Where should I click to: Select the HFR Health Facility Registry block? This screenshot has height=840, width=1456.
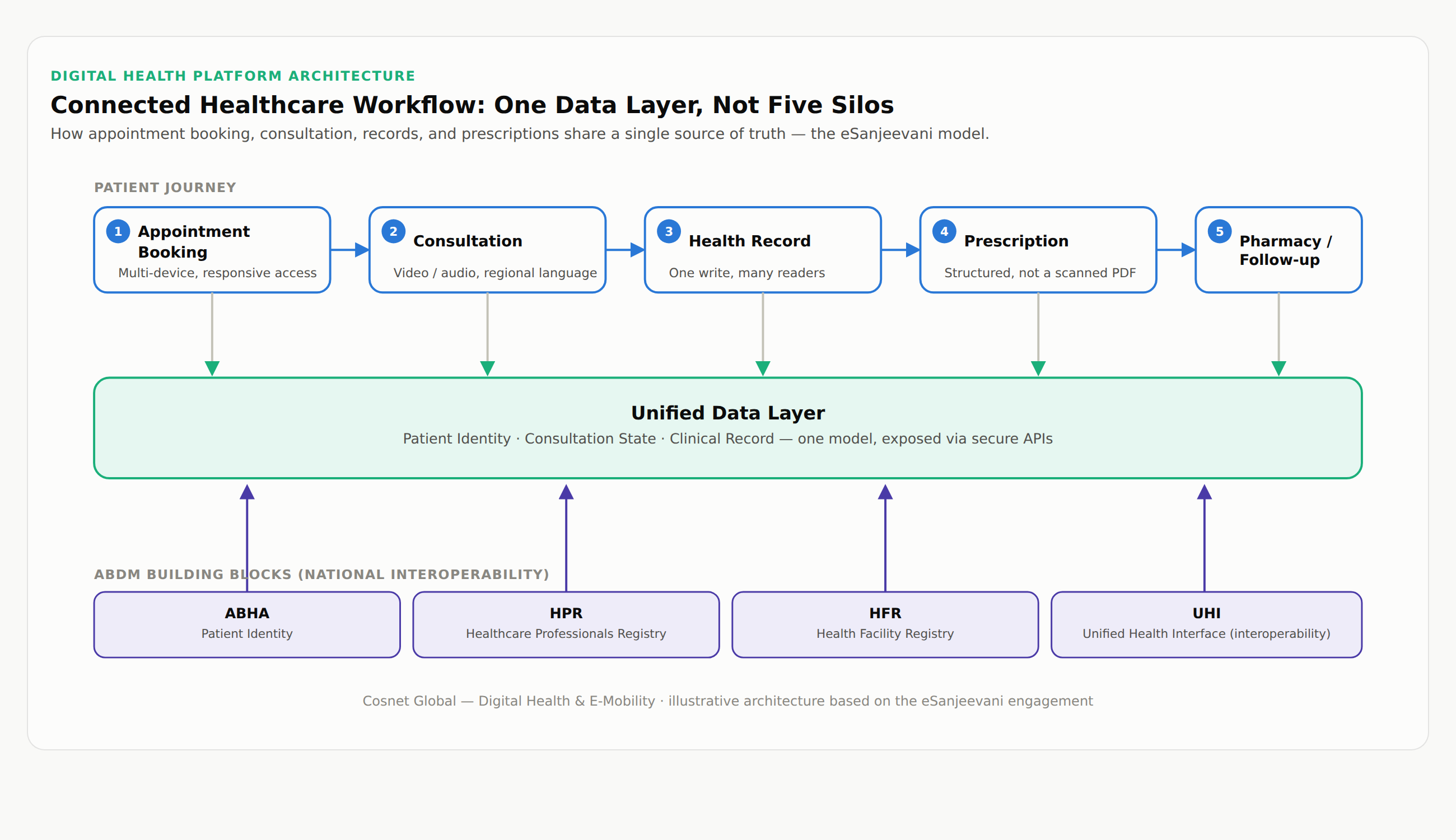885,625
